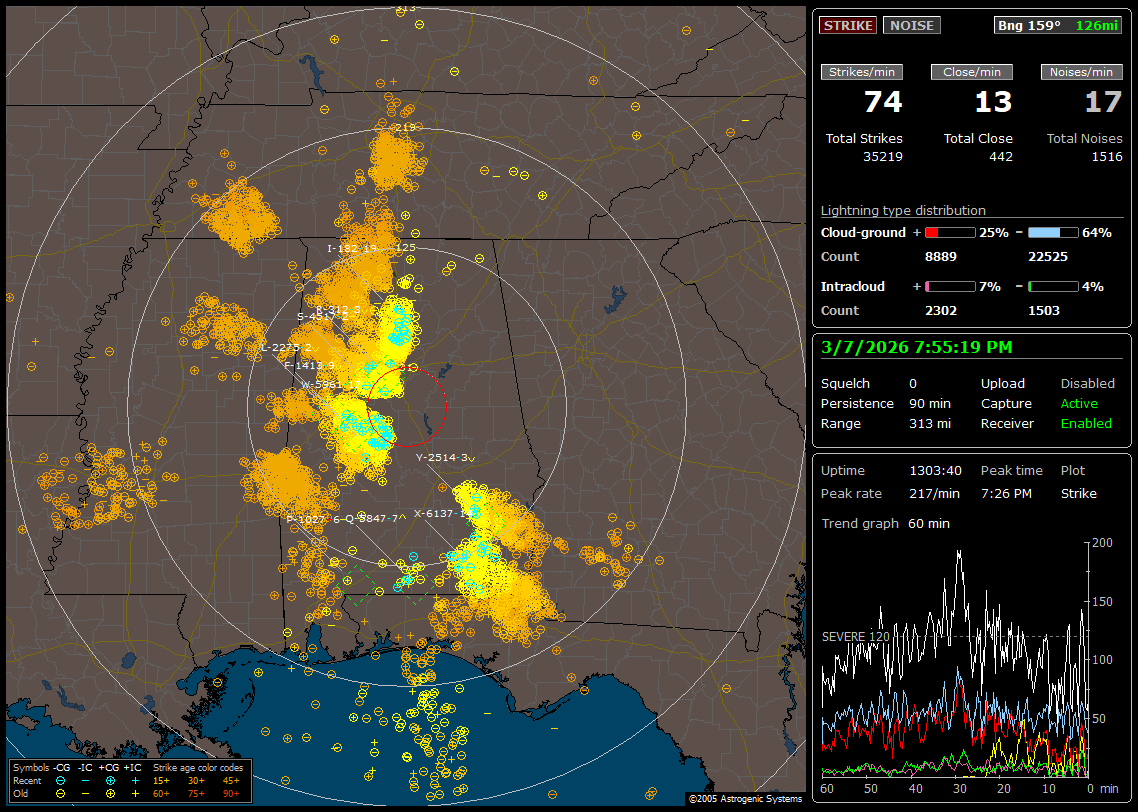Click the Recent +CG legend symbol
Screen dimensions: 1138x812
pyautogui.click(x=110, y=780)
